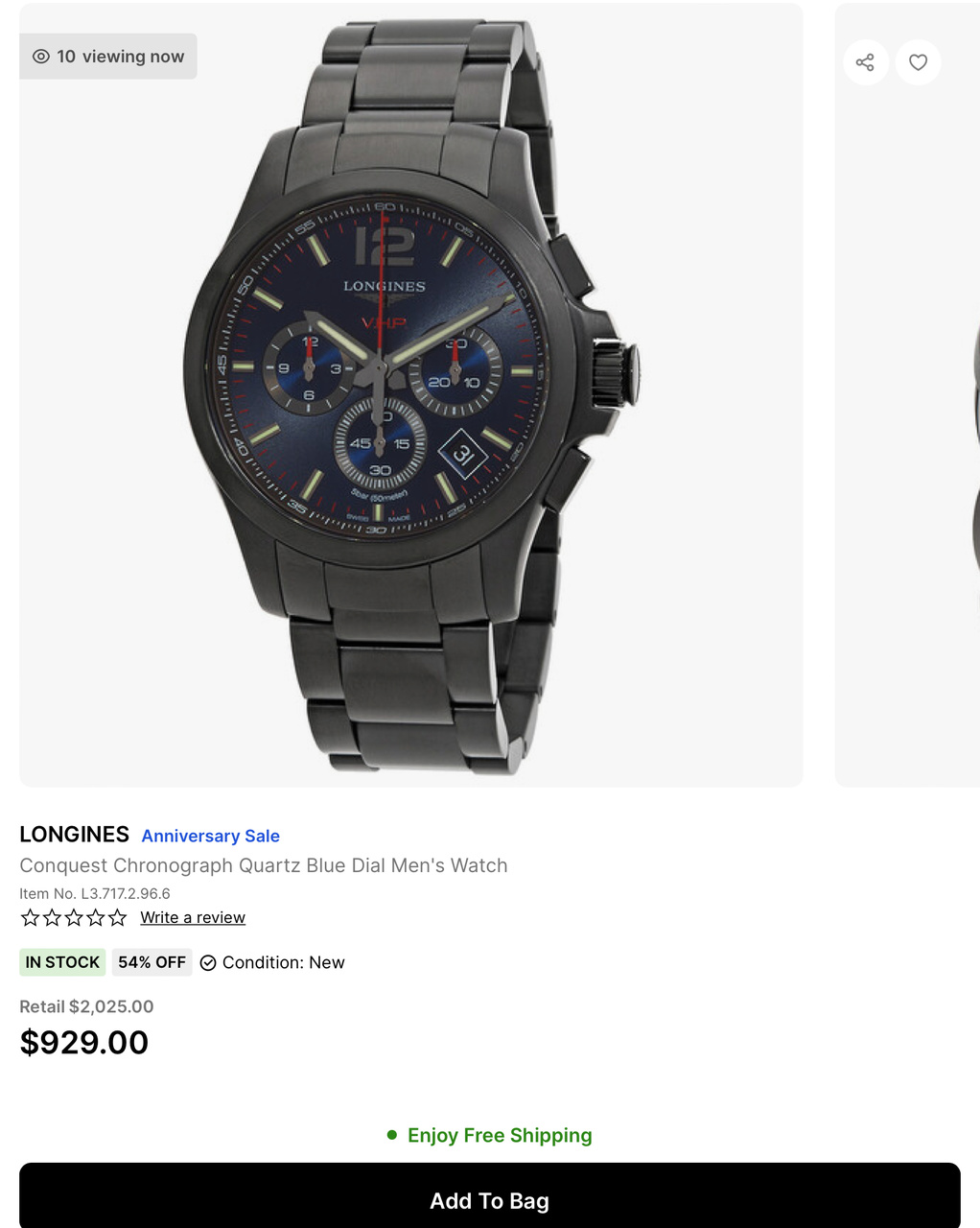Click the share icon
The height and width of the screenshot is (1228, 980).
coord(865,62)
